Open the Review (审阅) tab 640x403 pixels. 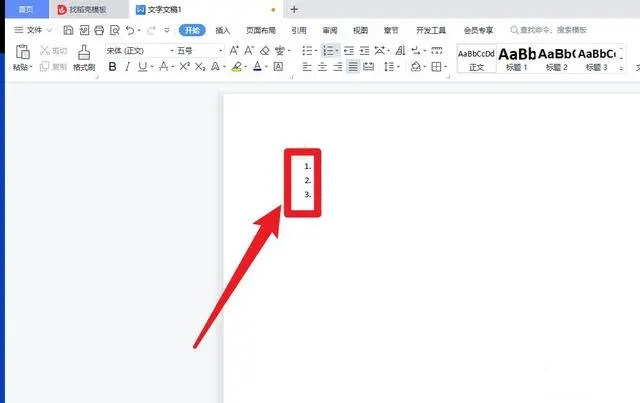(330, 30)
